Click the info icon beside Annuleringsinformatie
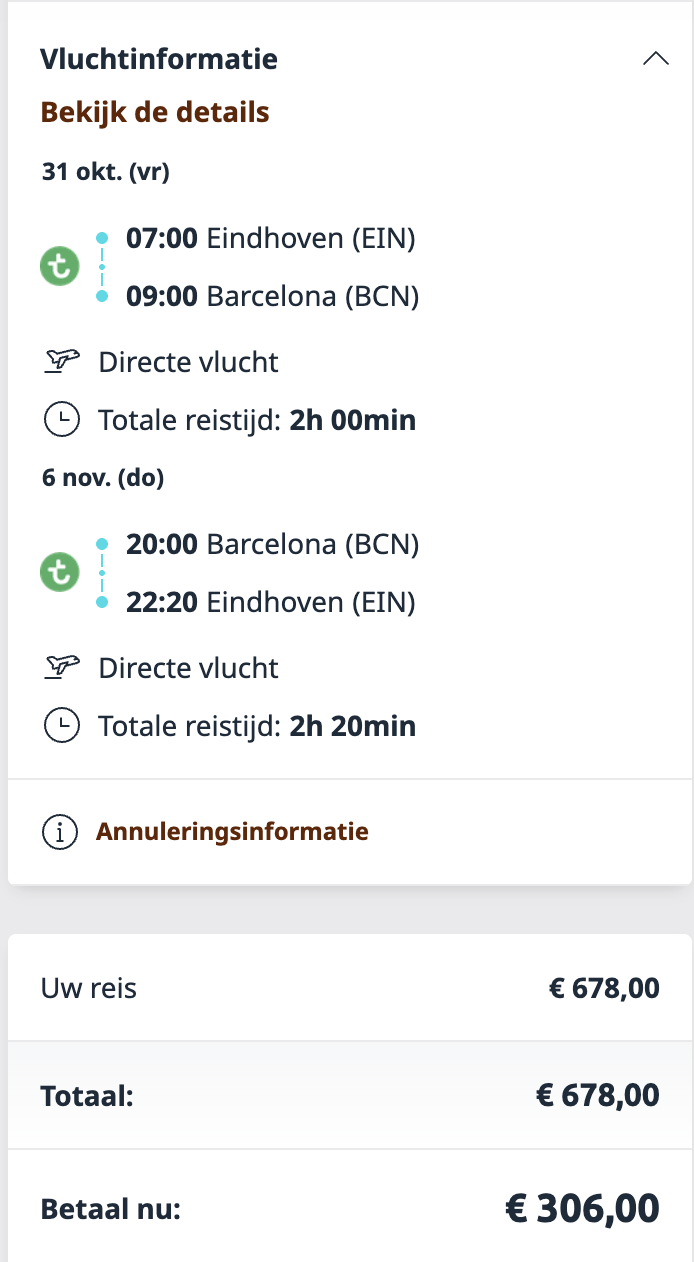 (60, 832)
